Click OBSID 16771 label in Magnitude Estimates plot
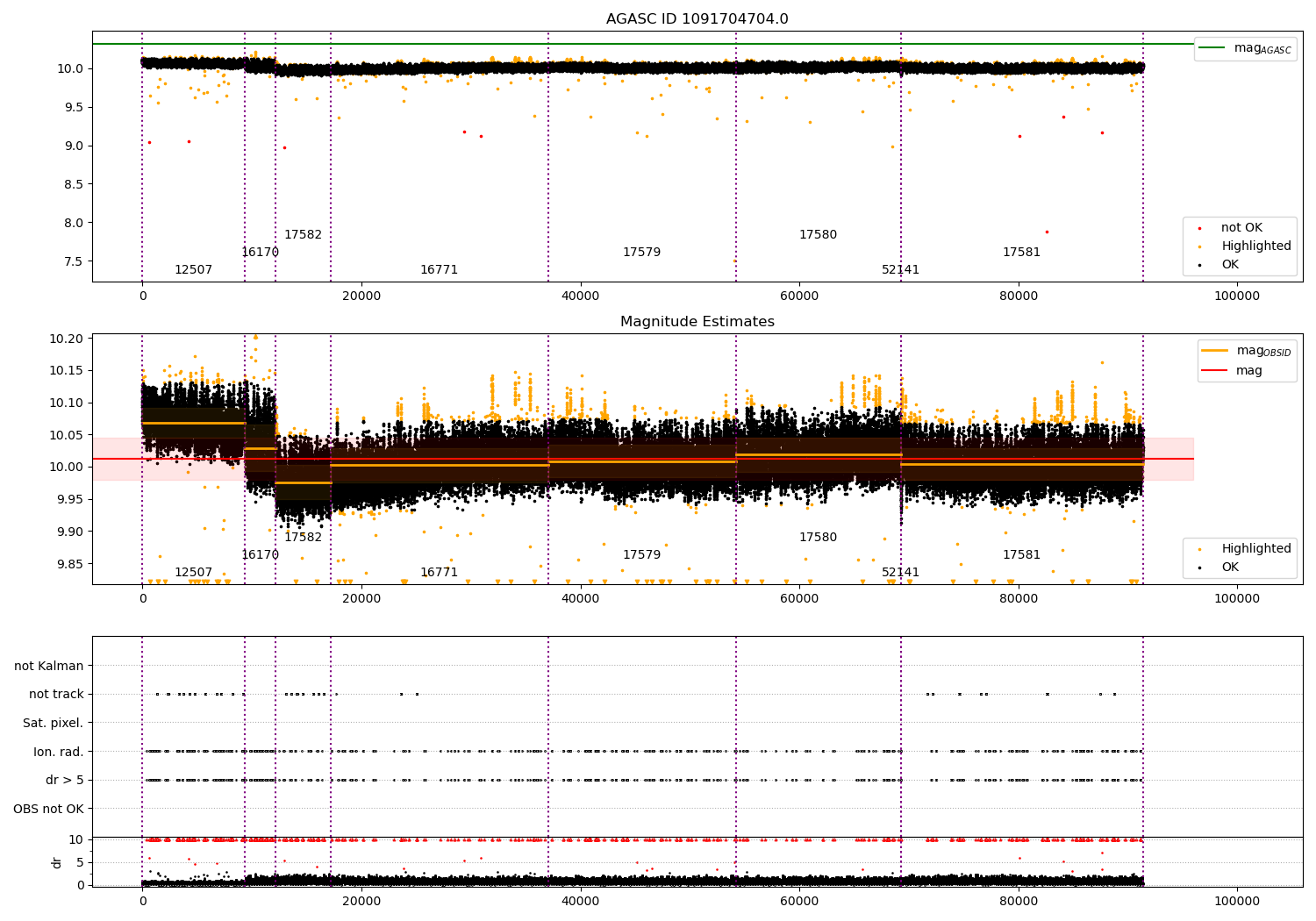The image size is (1316, 921). click(439, 573)
